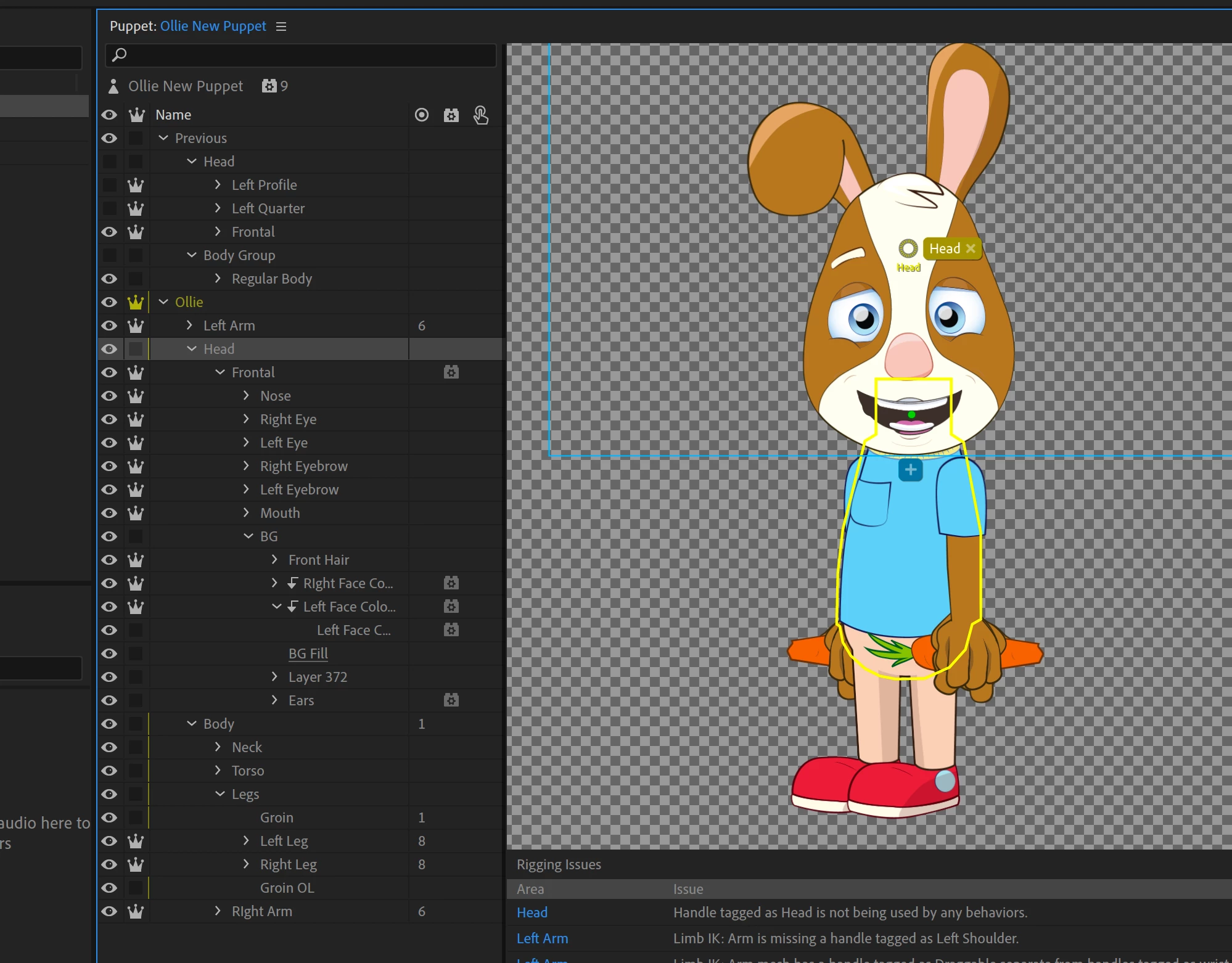Toggle crown independence for Left Profile

(x=136, y=185)
